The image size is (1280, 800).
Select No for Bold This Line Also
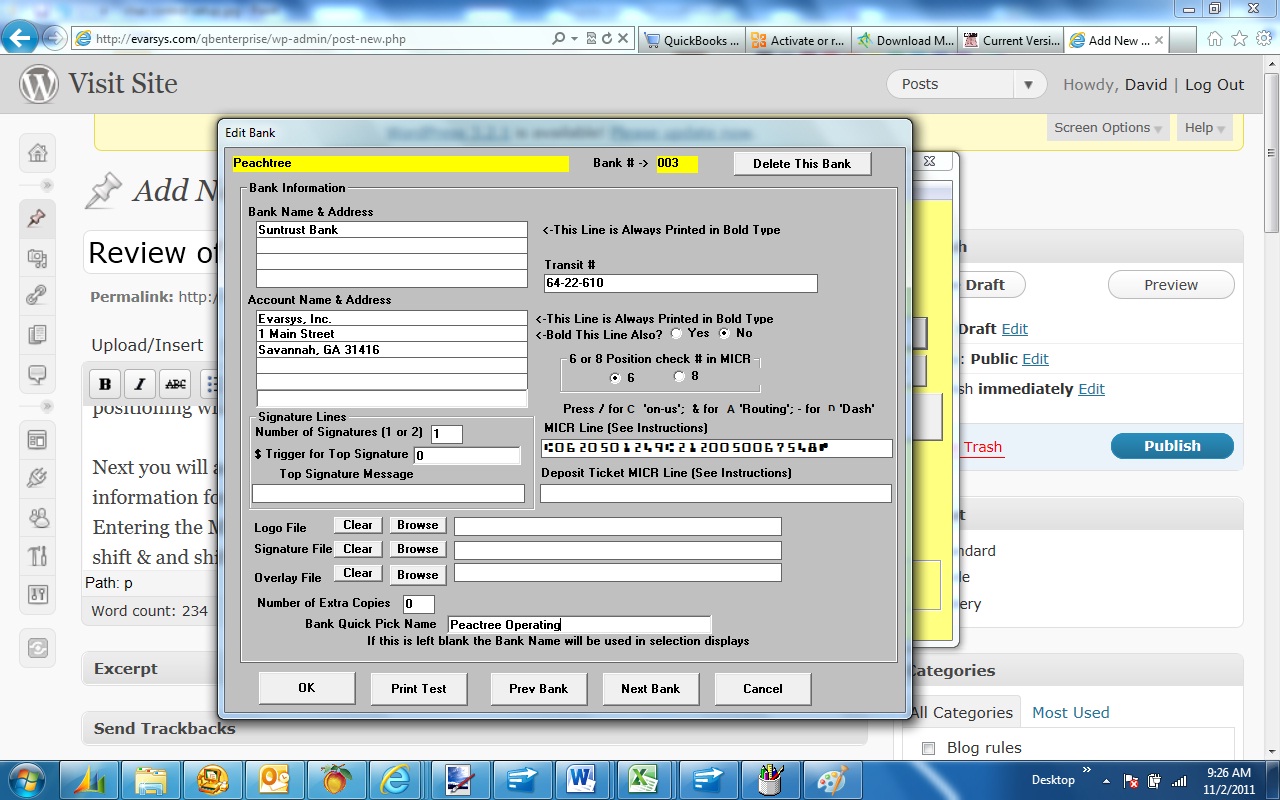coord(725,333)
